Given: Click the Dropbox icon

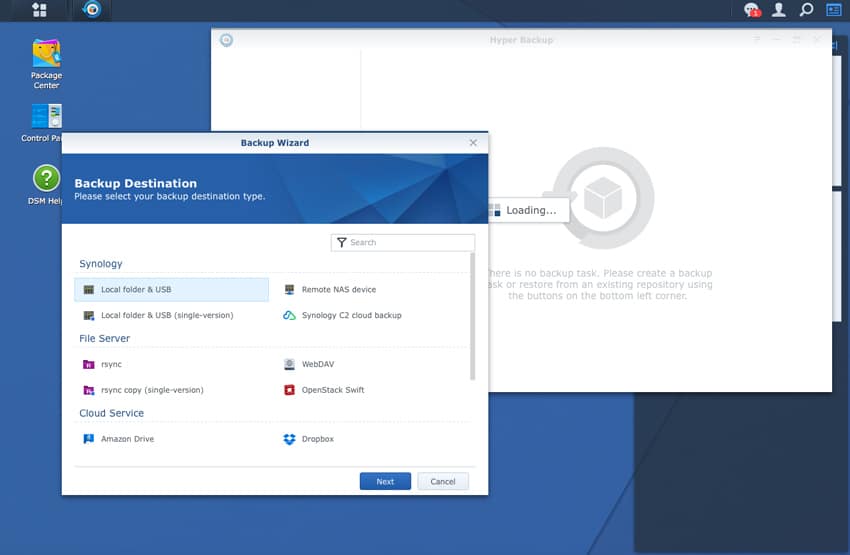Looking at the screenshot, I should [289, 439].
